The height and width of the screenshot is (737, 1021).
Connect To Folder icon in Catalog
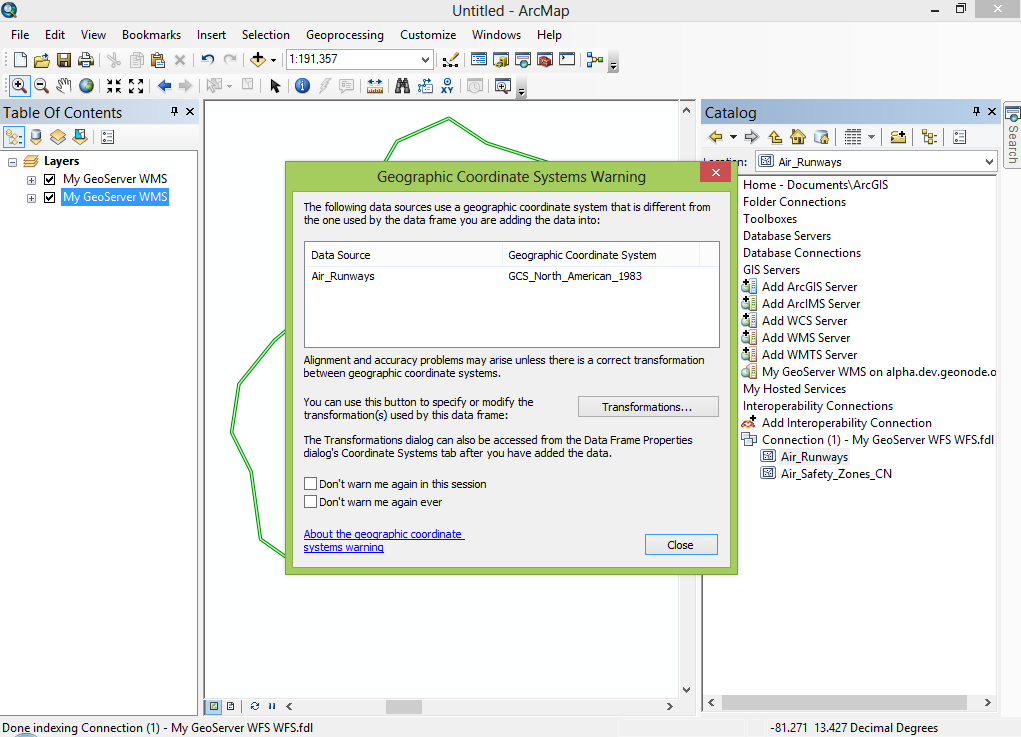point(898,137)
